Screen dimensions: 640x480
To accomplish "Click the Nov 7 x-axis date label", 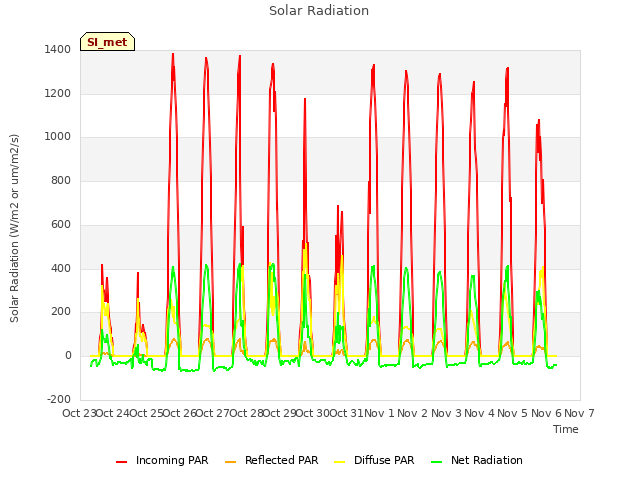I will tap(579, 413).
